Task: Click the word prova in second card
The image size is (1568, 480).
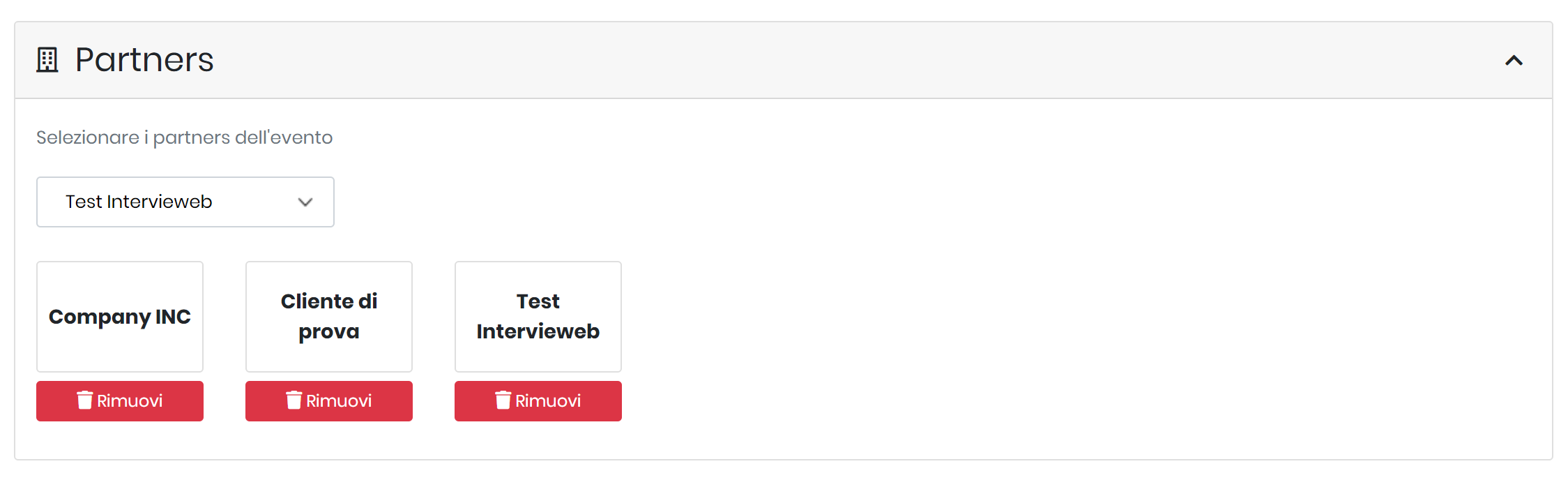Action: [x=329, y=332]
